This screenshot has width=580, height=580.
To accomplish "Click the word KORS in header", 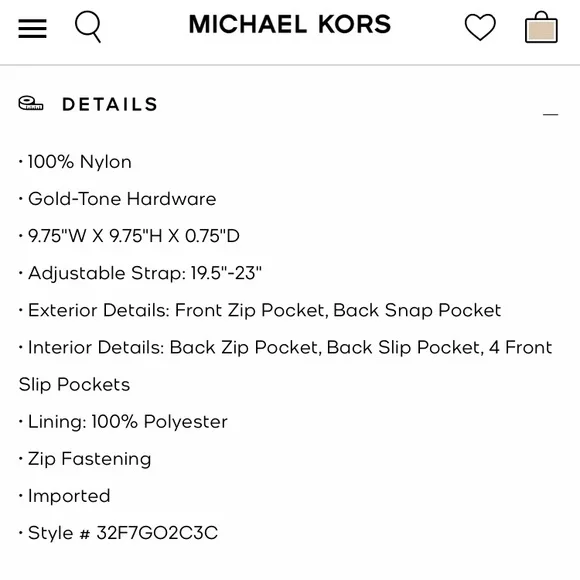I will 354,24.
